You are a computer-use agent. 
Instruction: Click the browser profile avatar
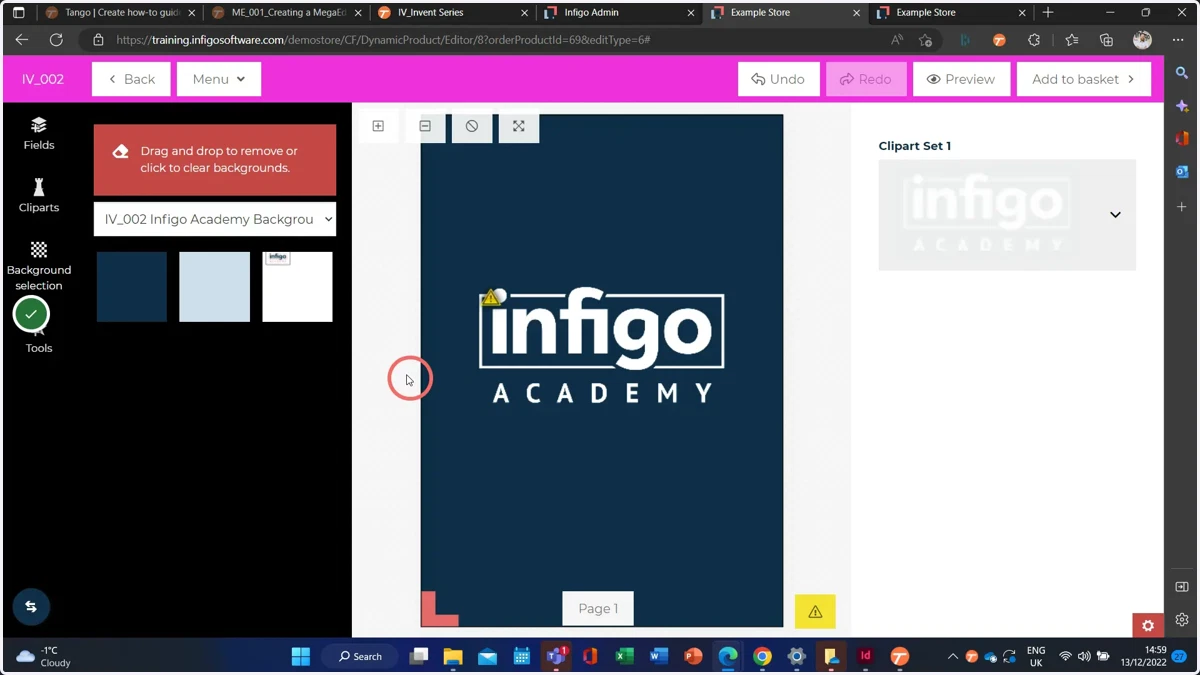click(1142, 40)
